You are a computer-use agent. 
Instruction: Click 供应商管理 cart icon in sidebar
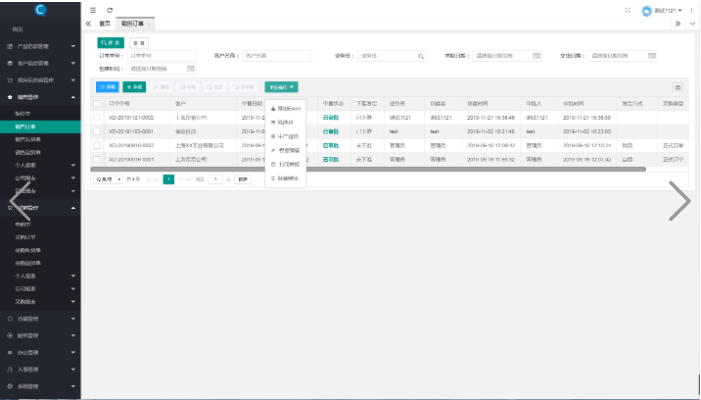(10, 80)
